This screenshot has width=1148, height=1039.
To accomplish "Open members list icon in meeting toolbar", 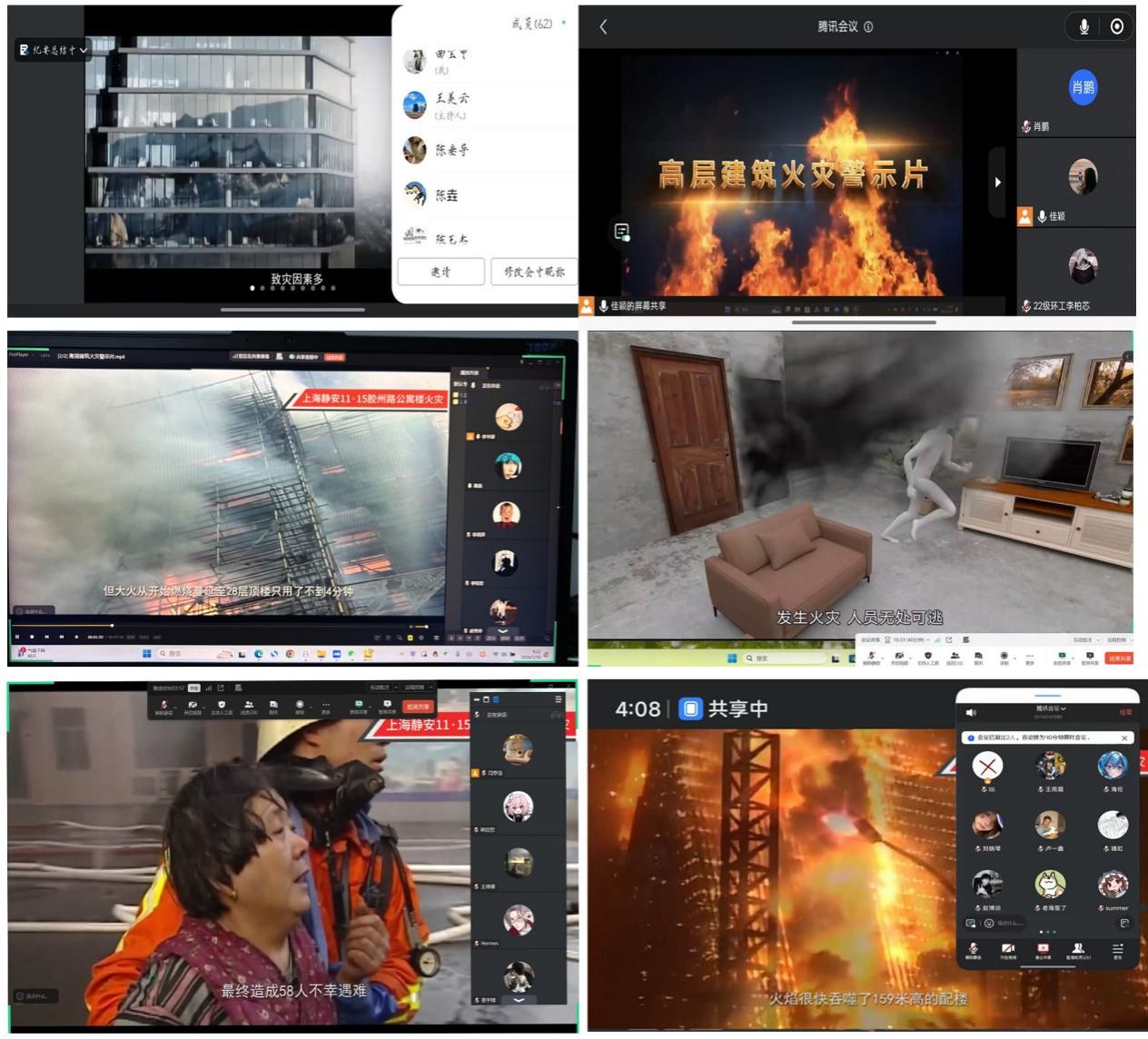I will pyautogui.click(x=248, y=706).
